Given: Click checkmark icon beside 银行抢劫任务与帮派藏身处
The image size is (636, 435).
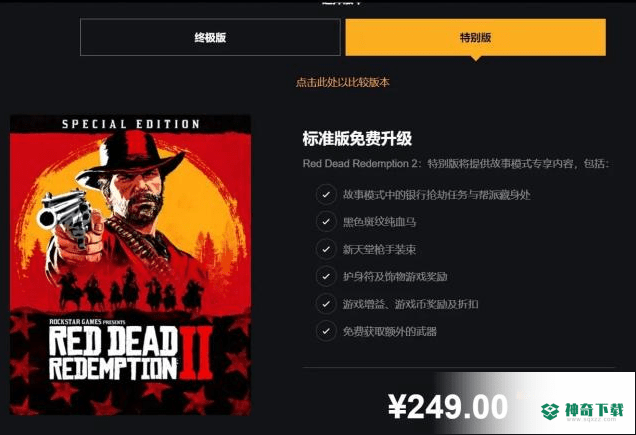Looking at the screenshot, I should 326,194.
